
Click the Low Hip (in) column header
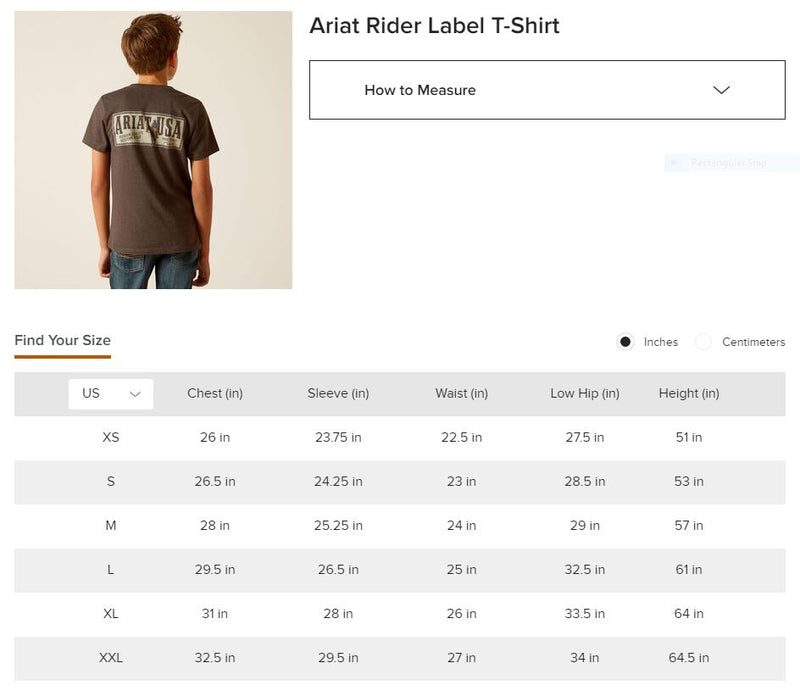(585, 393)
